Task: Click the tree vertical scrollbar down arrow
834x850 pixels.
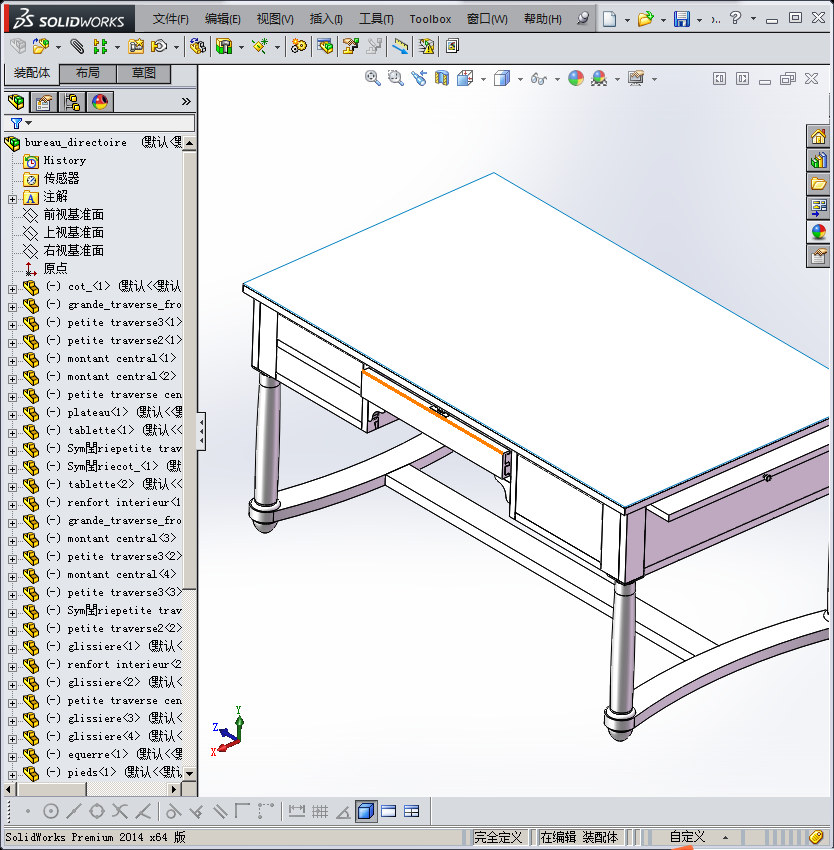Action: coord(189,774)
